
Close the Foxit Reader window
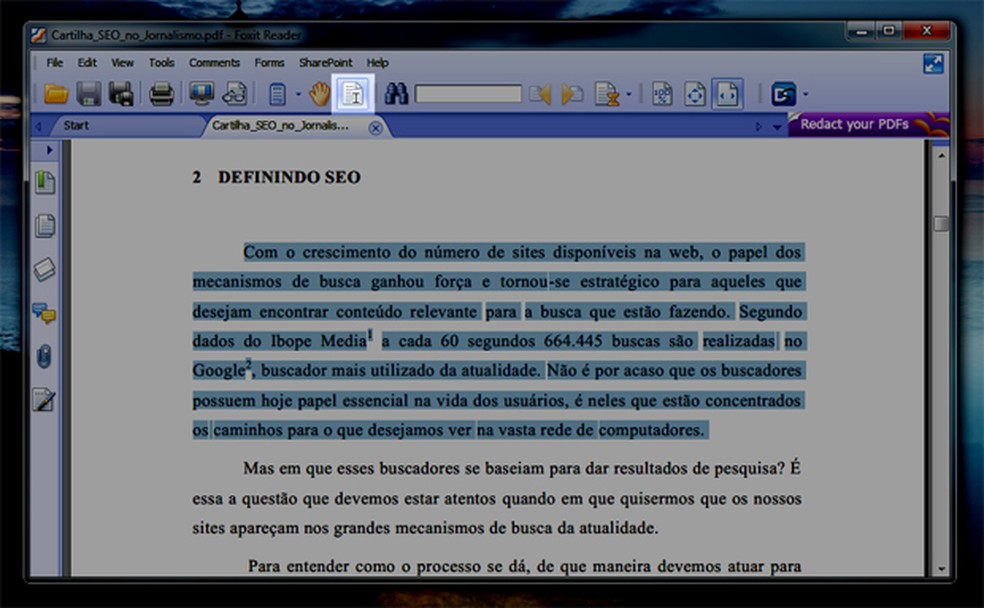tap(926, 31)
